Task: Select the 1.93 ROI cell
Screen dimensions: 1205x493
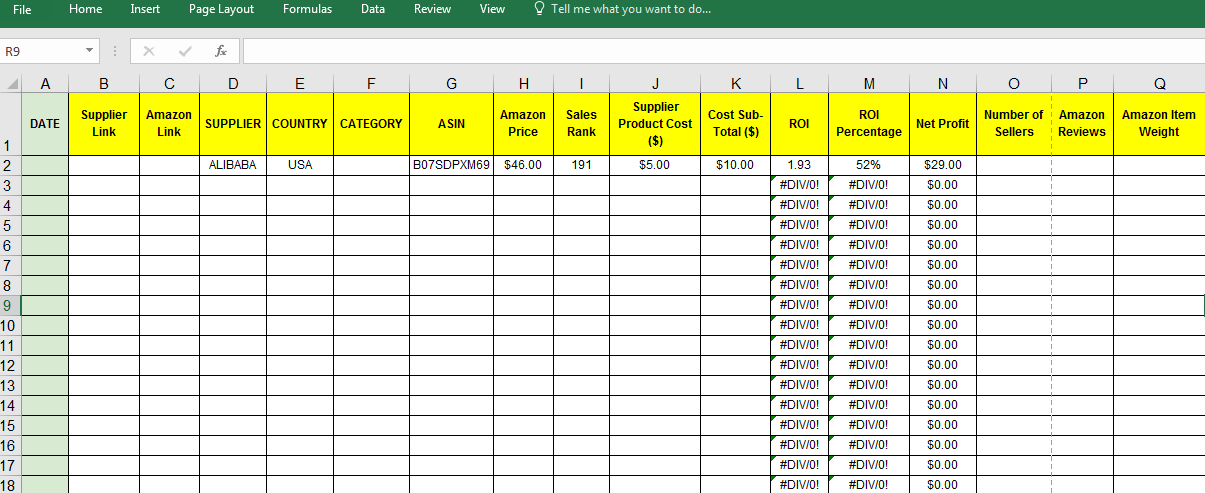Action: click(799, 165)
